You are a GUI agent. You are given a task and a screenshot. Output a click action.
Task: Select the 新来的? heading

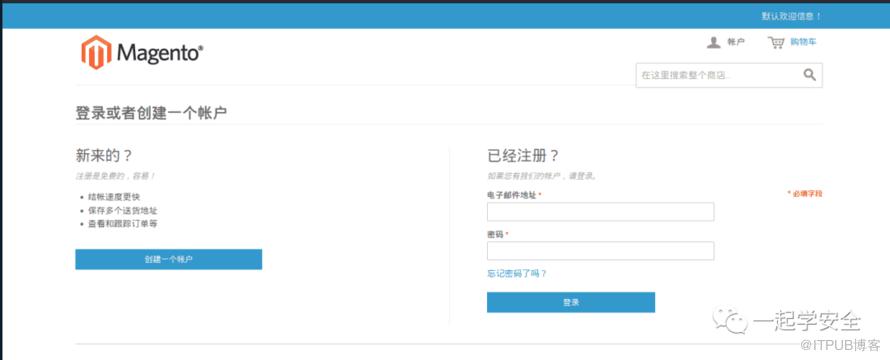coord(104,156)
